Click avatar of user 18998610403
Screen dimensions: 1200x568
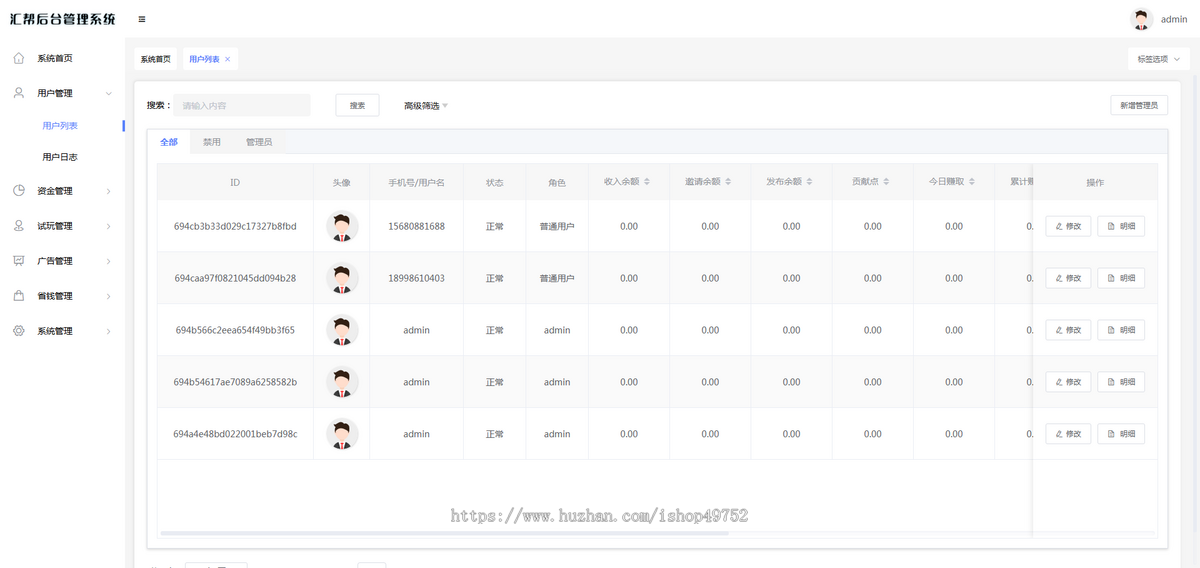coord(342,278)
